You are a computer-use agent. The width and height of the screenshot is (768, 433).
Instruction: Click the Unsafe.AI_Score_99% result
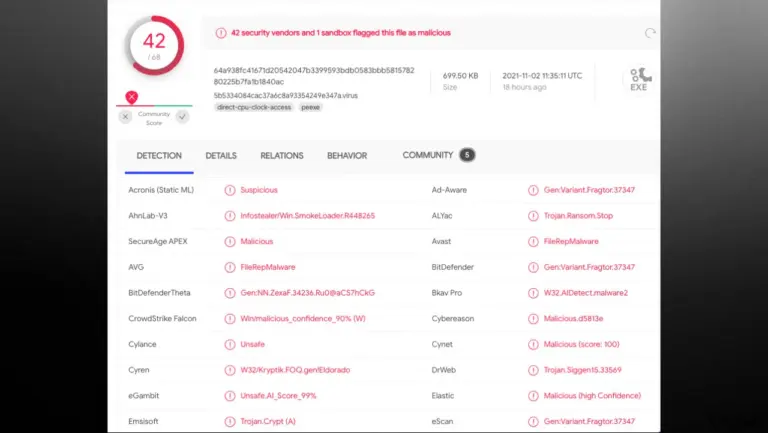[278, 396]
